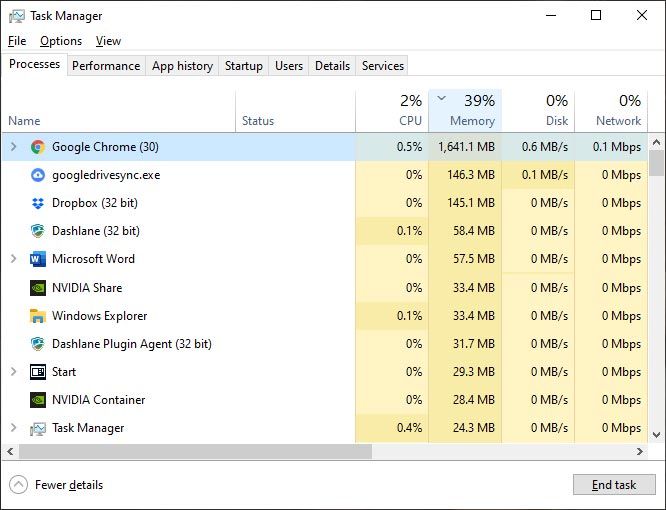666x510 pixels.
Task: Select the Dropbox (32 bit) process row
Action: pyautogui.click(x=325, y=203)
